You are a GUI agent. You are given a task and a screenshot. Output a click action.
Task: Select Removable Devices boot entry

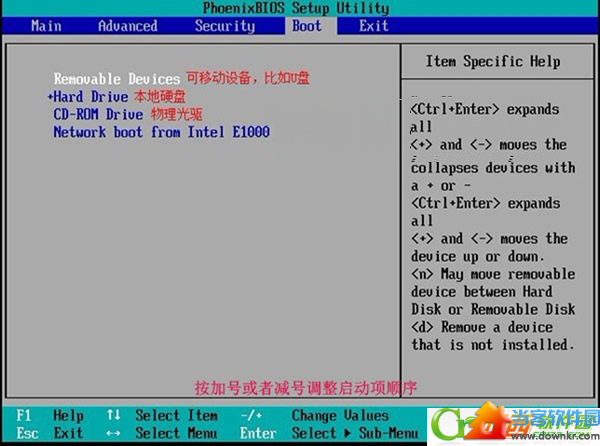click(x=117, y=79)
